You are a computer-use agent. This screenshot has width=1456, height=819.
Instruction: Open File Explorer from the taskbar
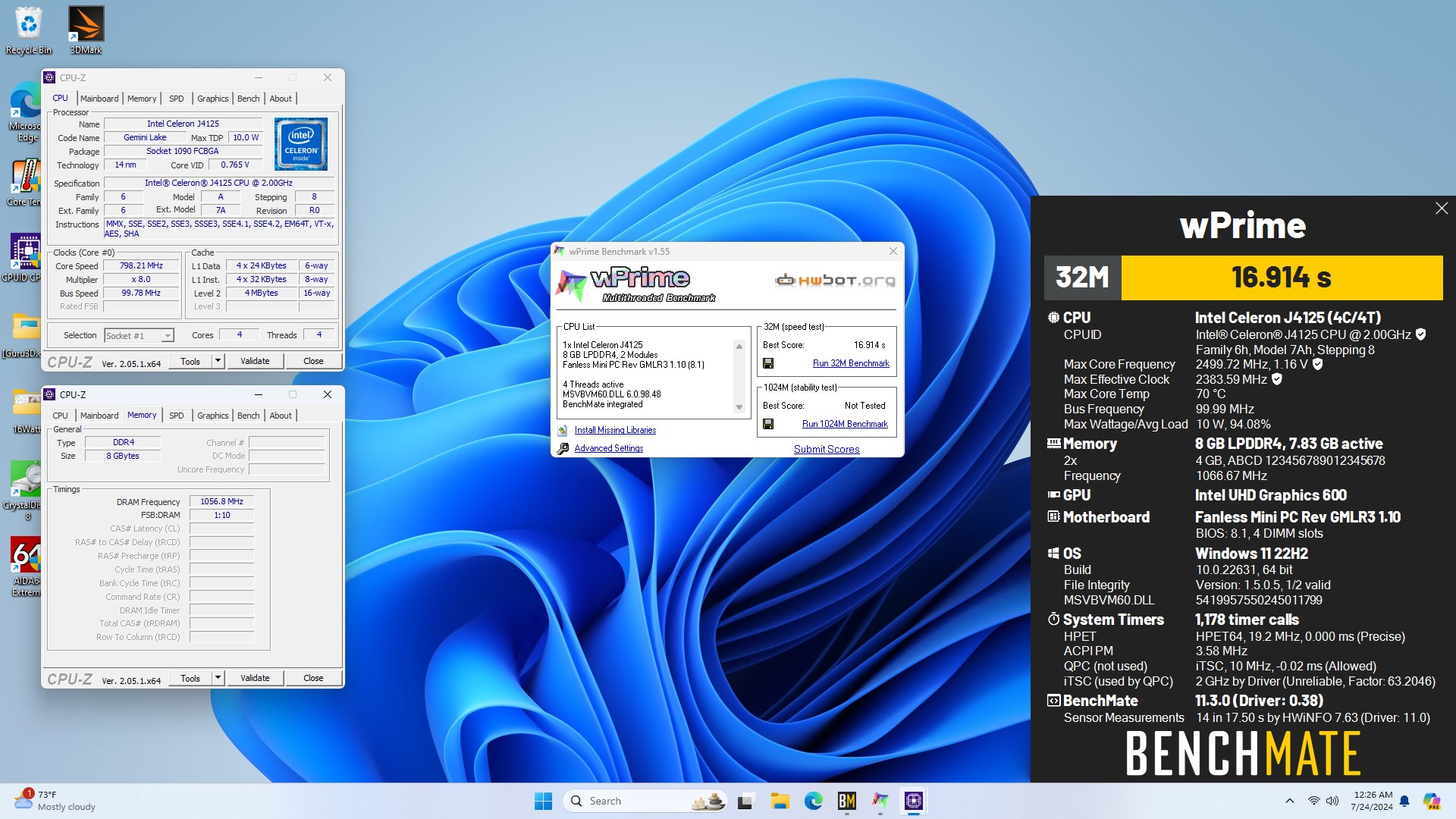(780, 801)
